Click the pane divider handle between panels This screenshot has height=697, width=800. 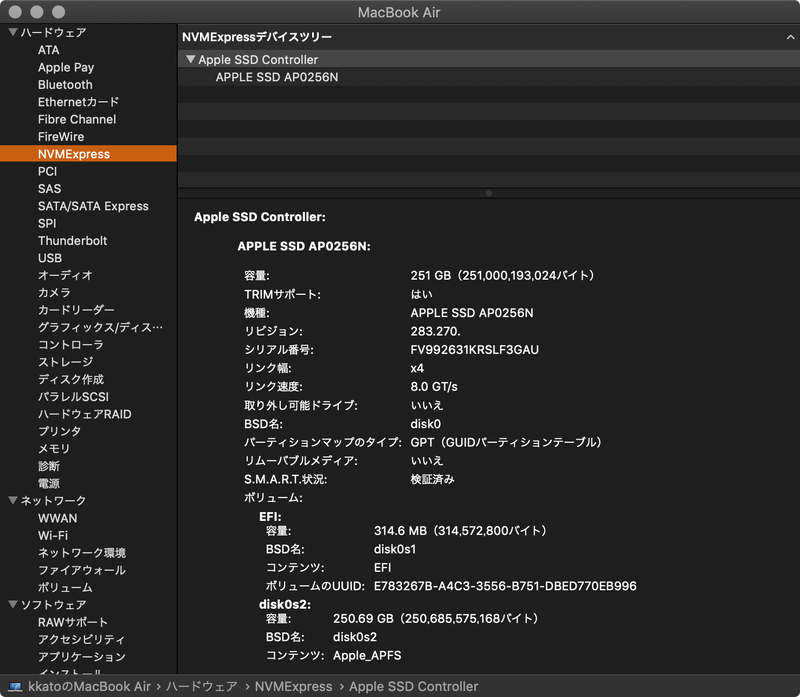pyautogui.click(x=489, y=192)
